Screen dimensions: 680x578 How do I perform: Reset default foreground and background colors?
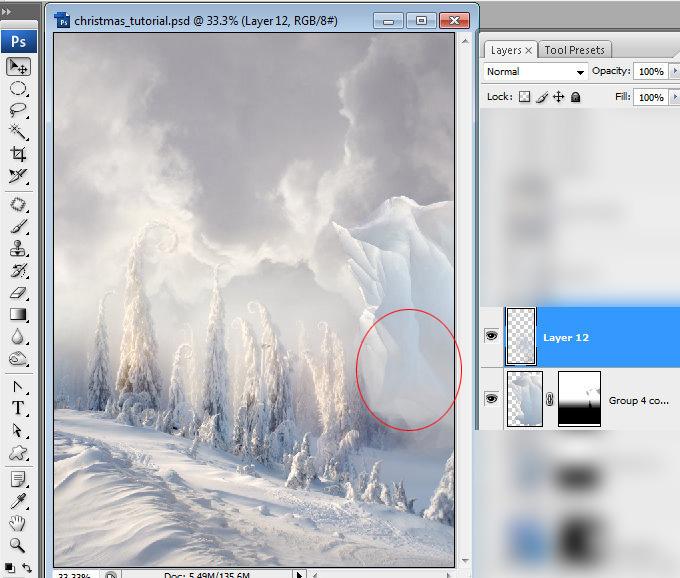[9, 568]
